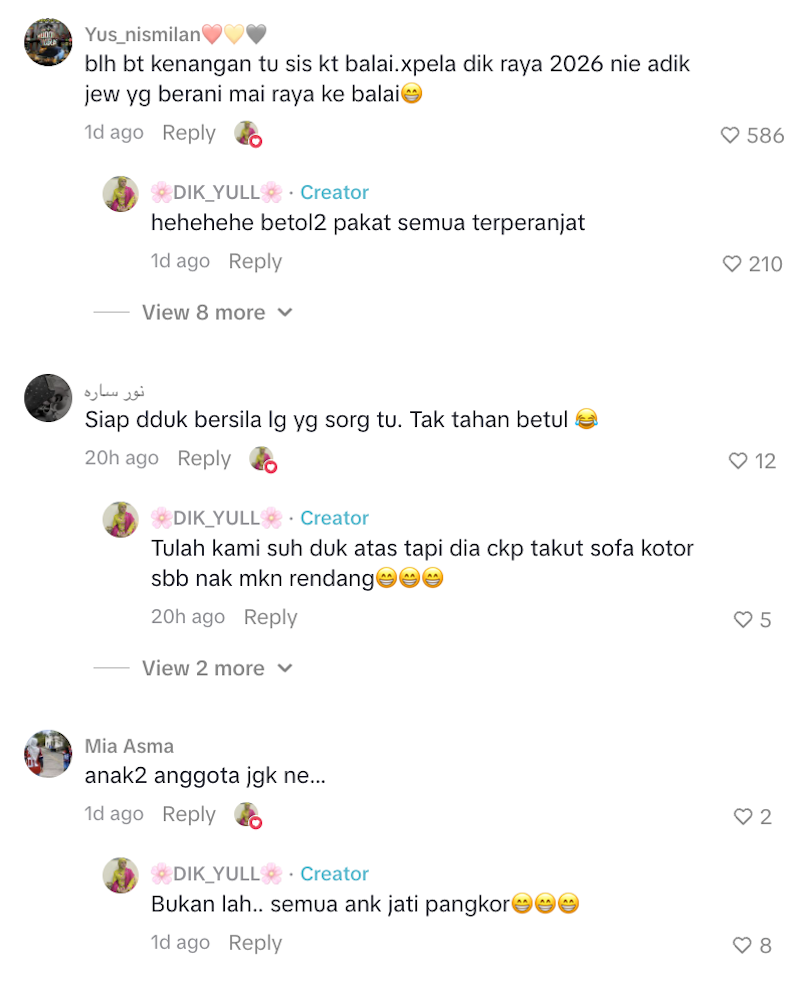This screenshot has width=800, height=981.
Task: Tap the heart on the 'Siap dduk bersila' comment
Action: (738, 461)
